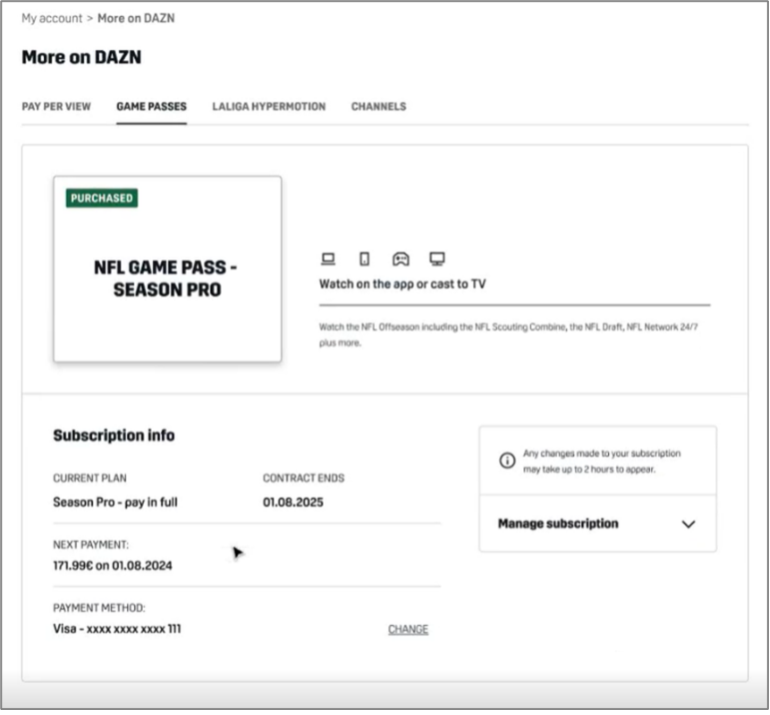Expand the Manage subscription chevron
Screen dimensions: 770x715
coord(688,524)
